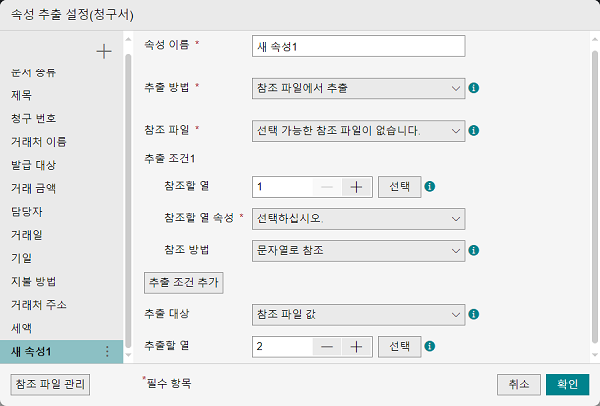Click the 속성 이름 text field

359,46
